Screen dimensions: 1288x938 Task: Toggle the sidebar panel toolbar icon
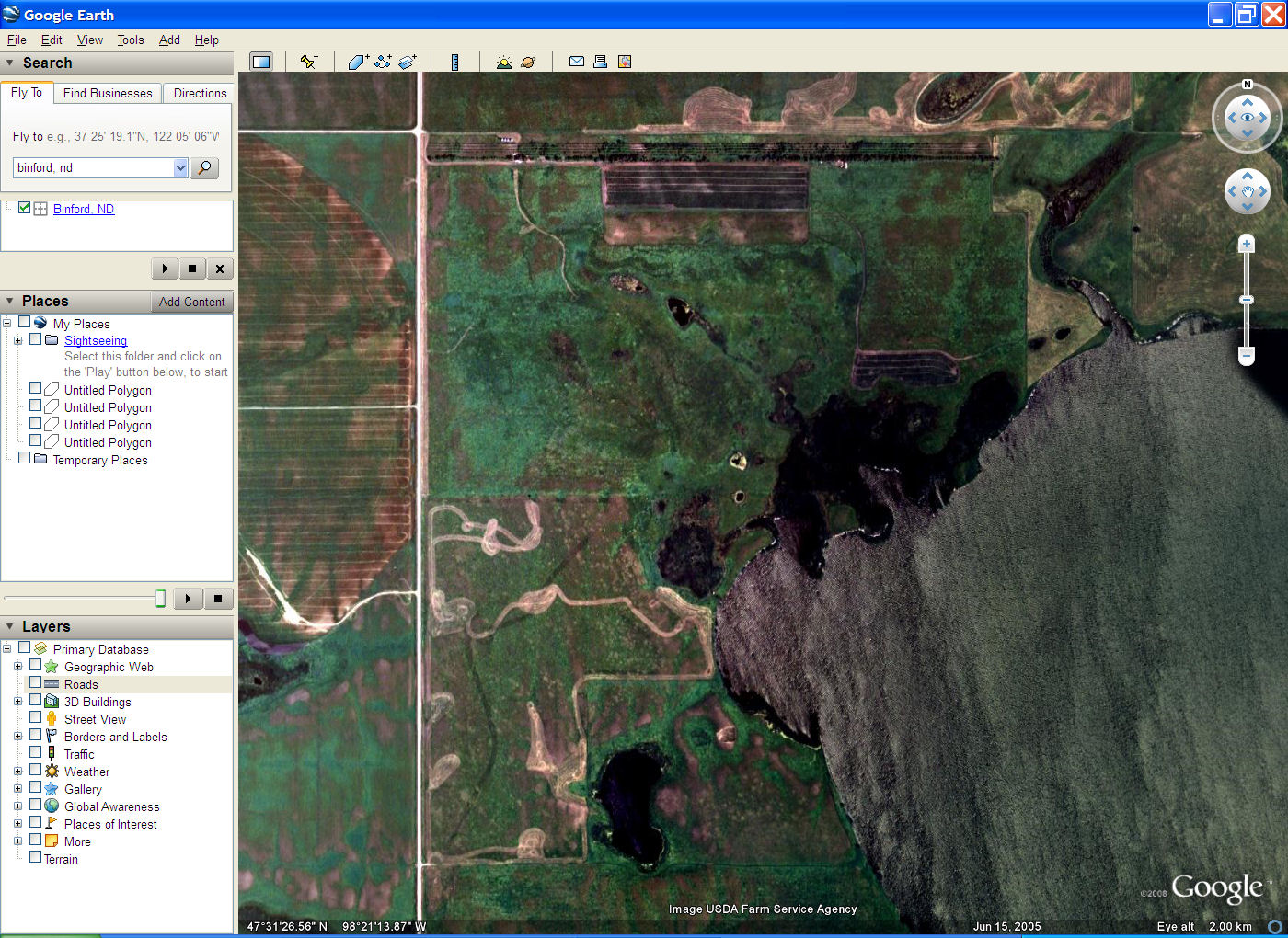[261, 62]
